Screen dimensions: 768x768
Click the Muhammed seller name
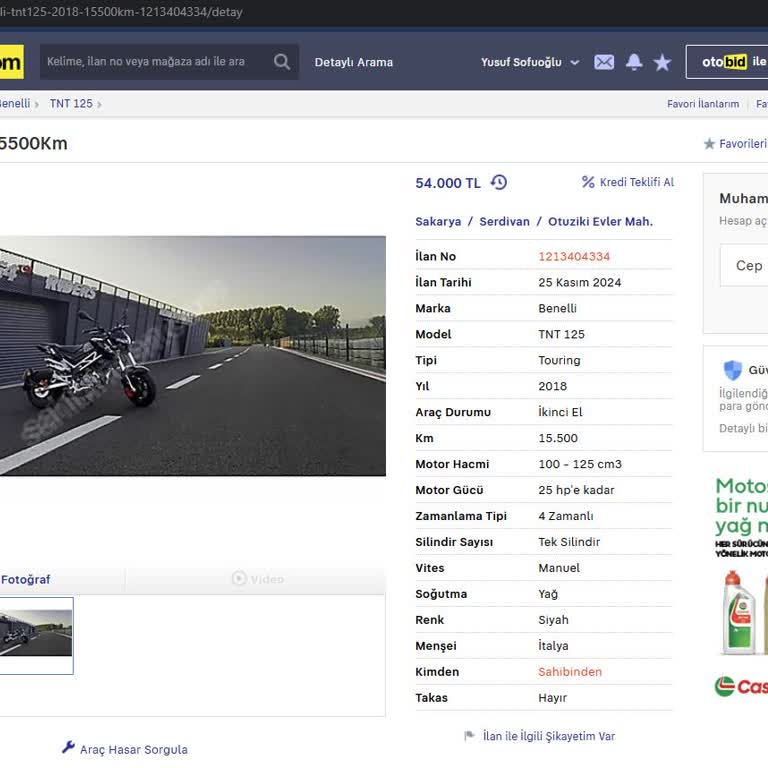(744, 198)
